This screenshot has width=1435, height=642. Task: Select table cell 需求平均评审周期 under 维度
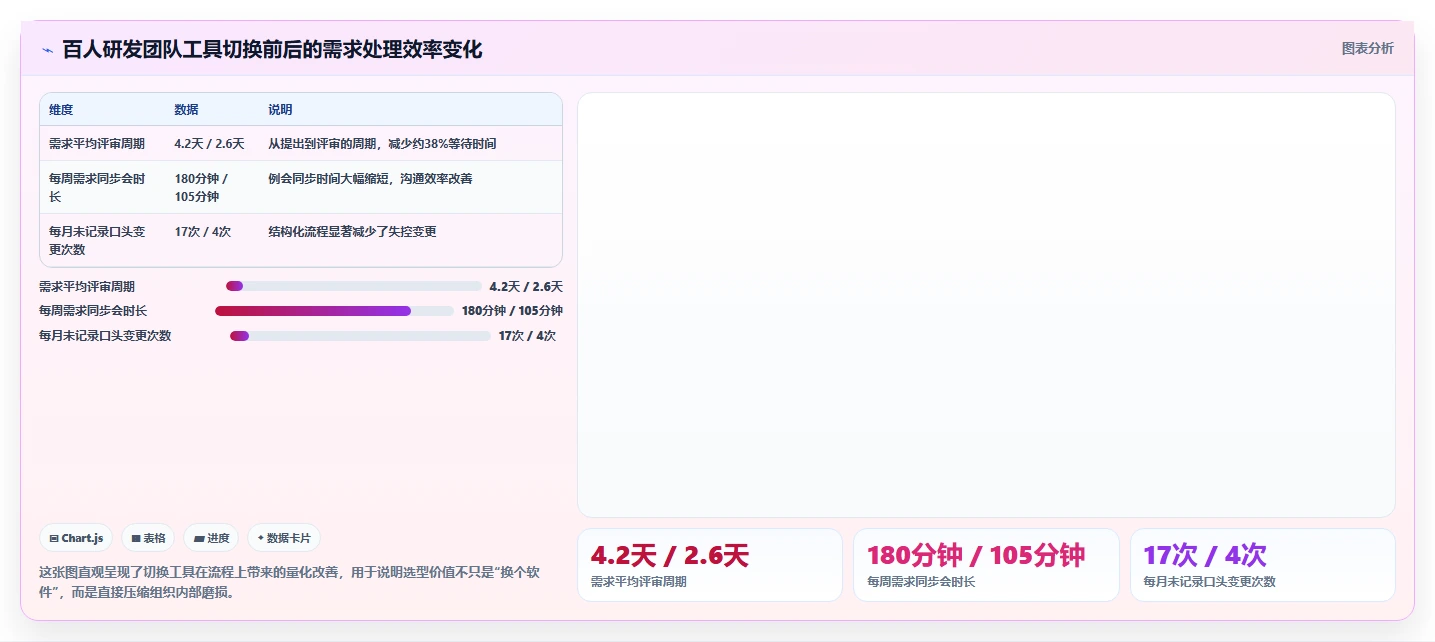click(97, 144)
